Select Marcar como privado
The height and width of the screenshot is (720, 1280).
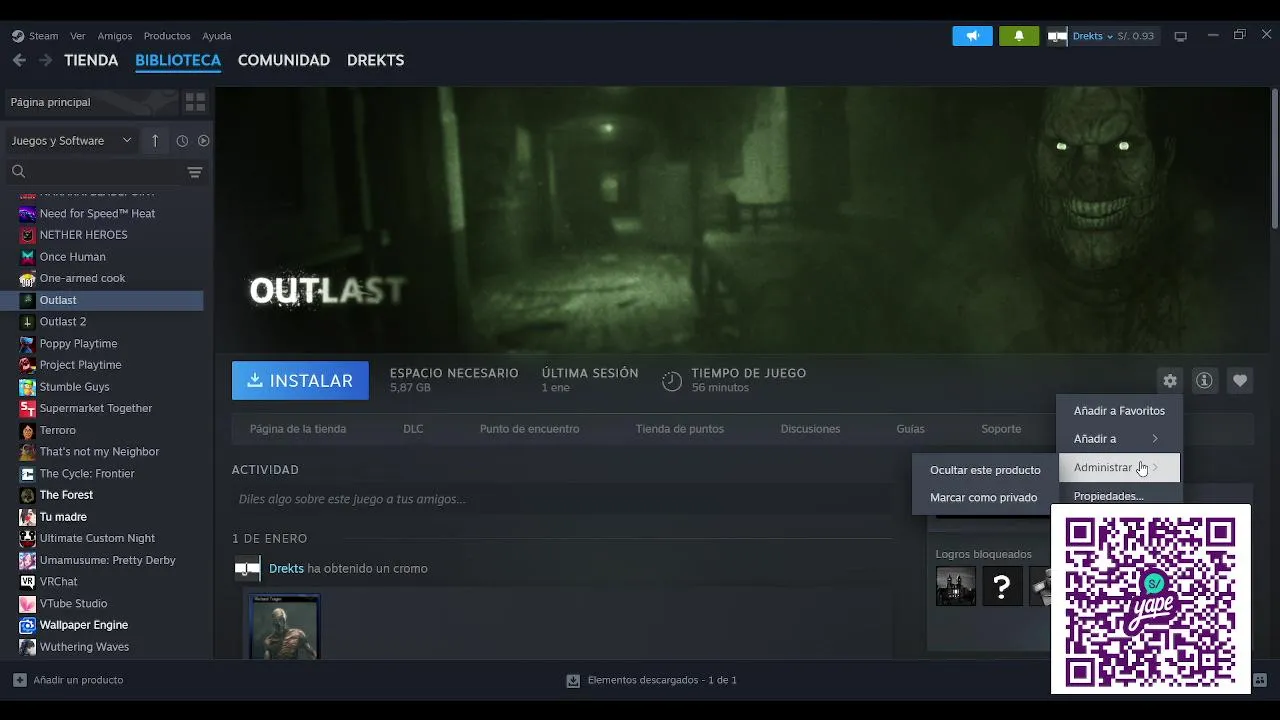click(x=983, y=498)
